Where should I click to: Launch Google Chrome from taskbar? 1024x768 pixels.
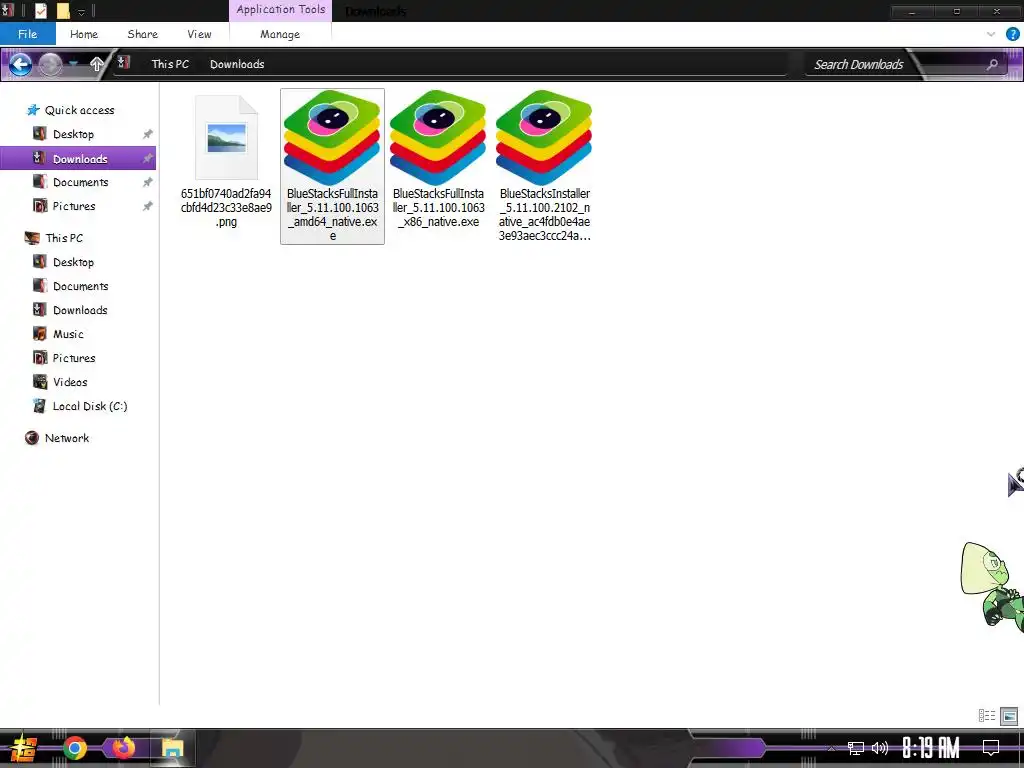point(74,748)
